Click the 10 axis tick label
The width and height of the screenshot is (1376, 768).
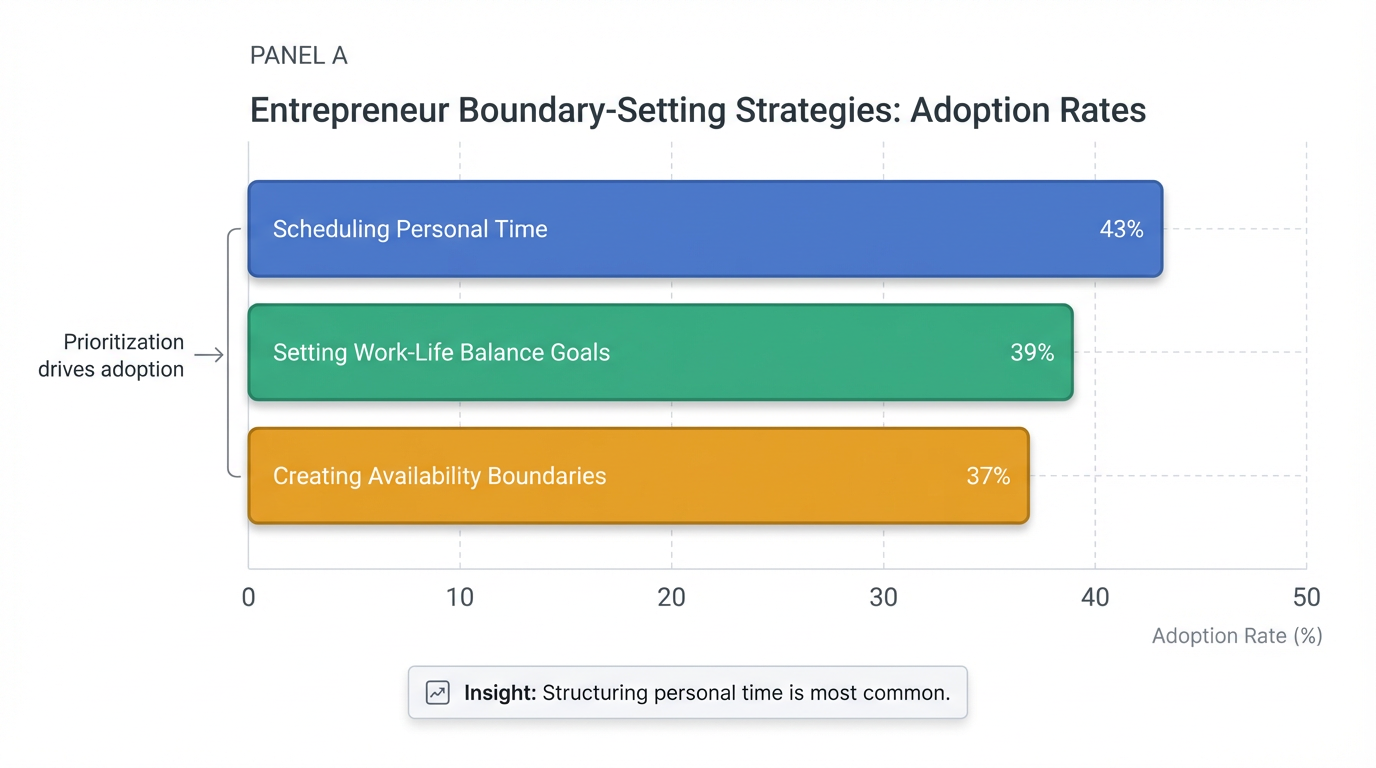460,598
